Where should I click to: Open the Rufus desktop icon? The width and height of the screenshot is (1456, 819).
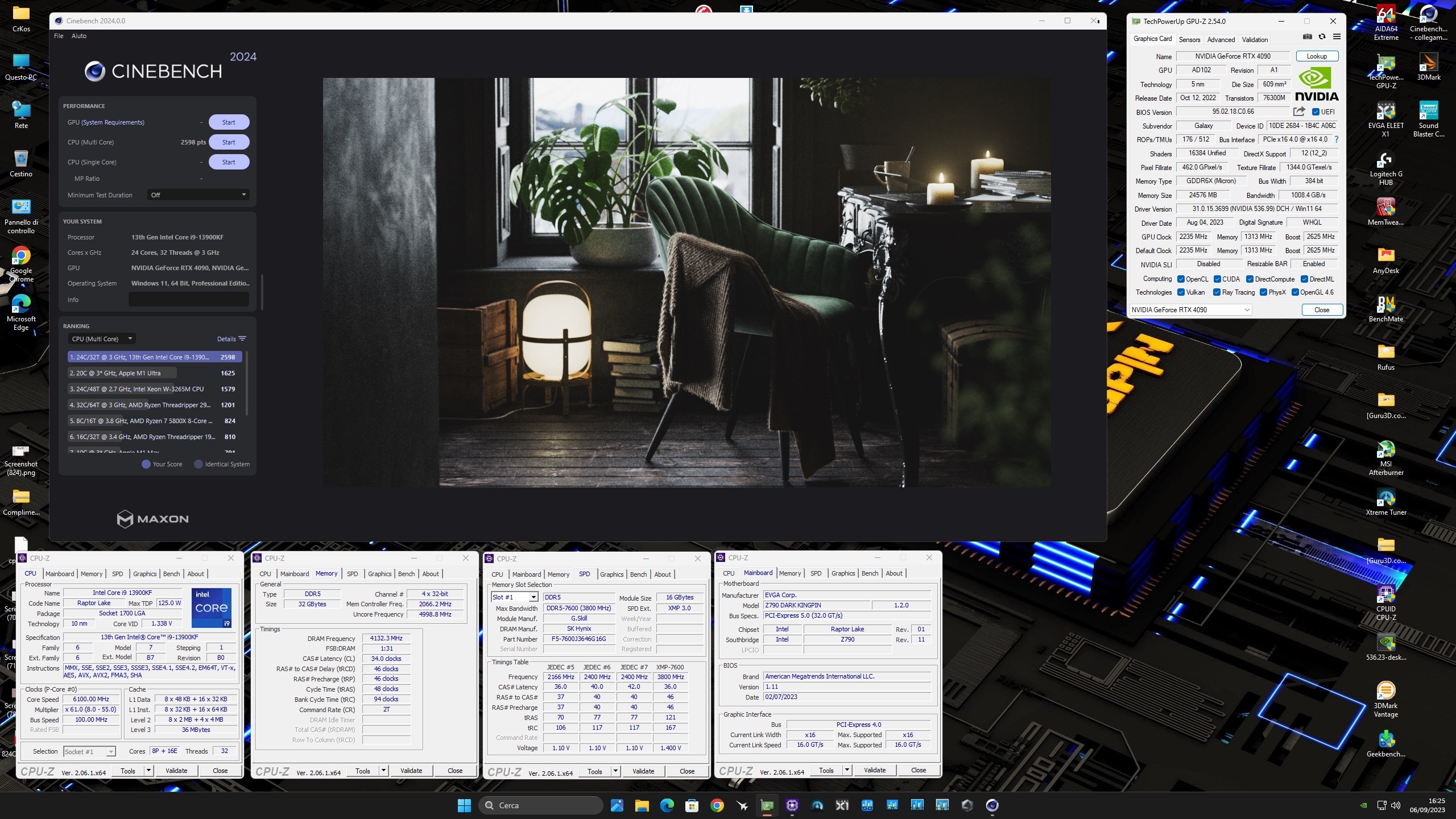(1386, 357)
